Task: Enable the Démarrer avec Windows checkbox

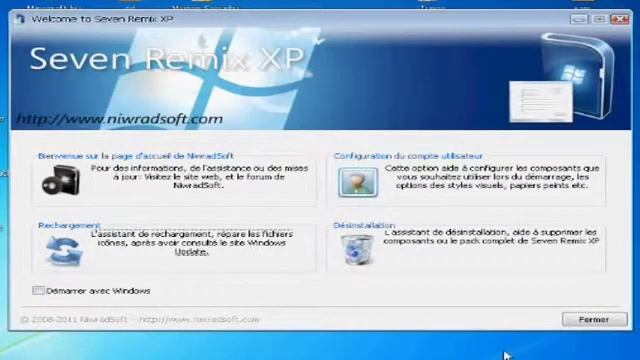Action: [38, 291]
